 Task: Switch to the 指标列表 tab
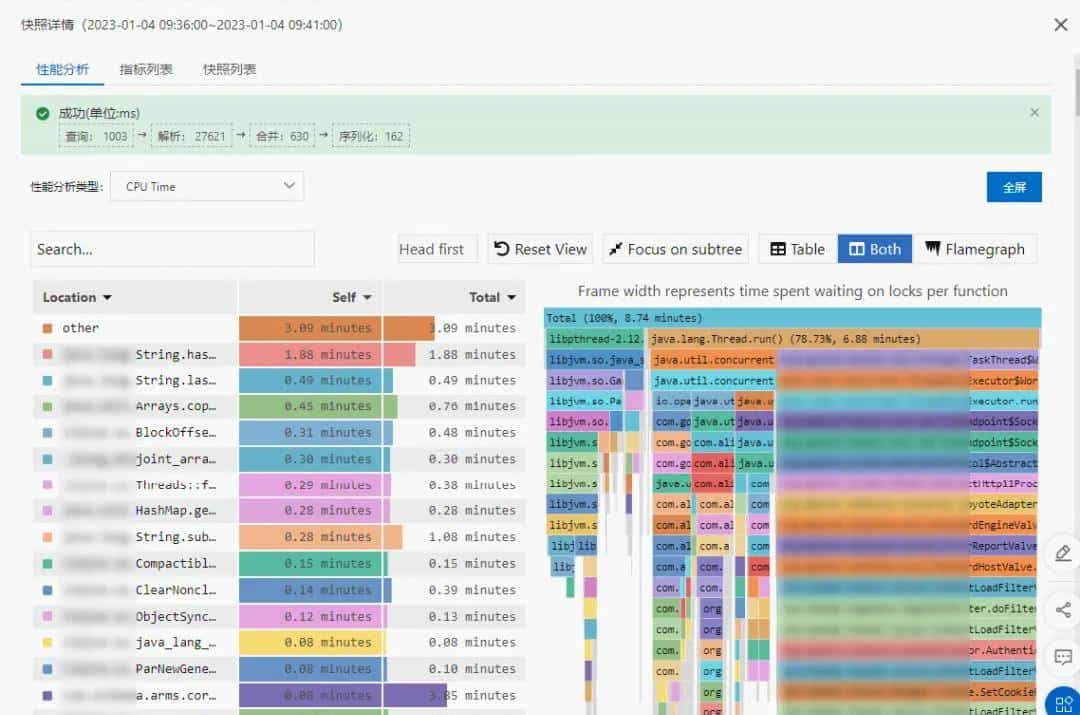click(145, 71)
